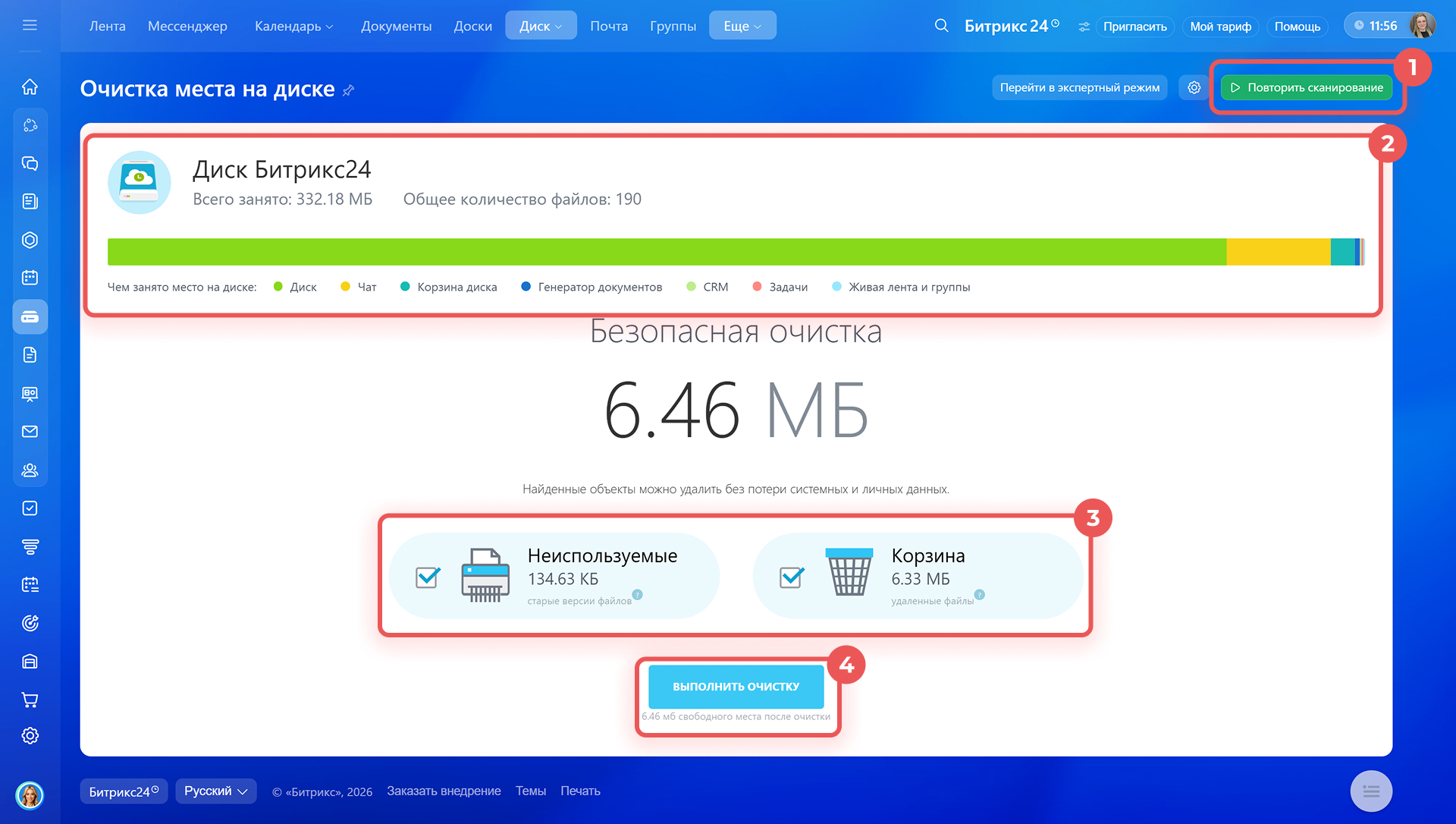The height and width of the screenshot is (824, 1456).
Task: Uncheck the Неиспользуемые checkbox
Action: coord(428,577)
